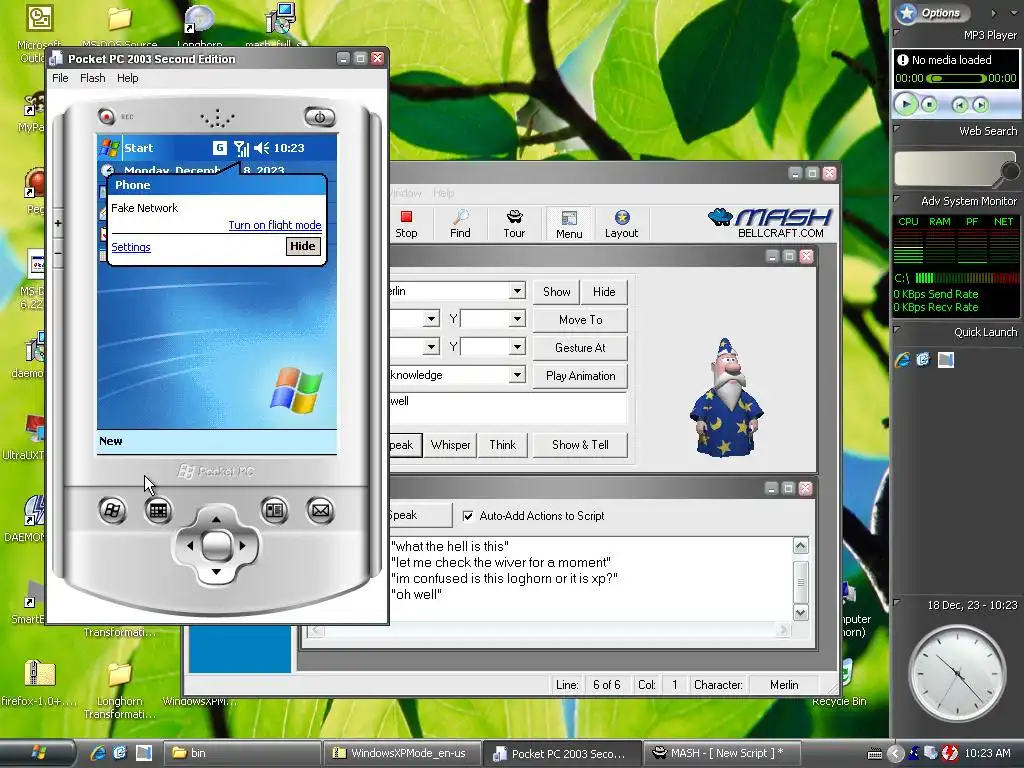Collapse the Web Search sidebar panel
This screenshot has width=1024, height=768.
coord(897,129)
